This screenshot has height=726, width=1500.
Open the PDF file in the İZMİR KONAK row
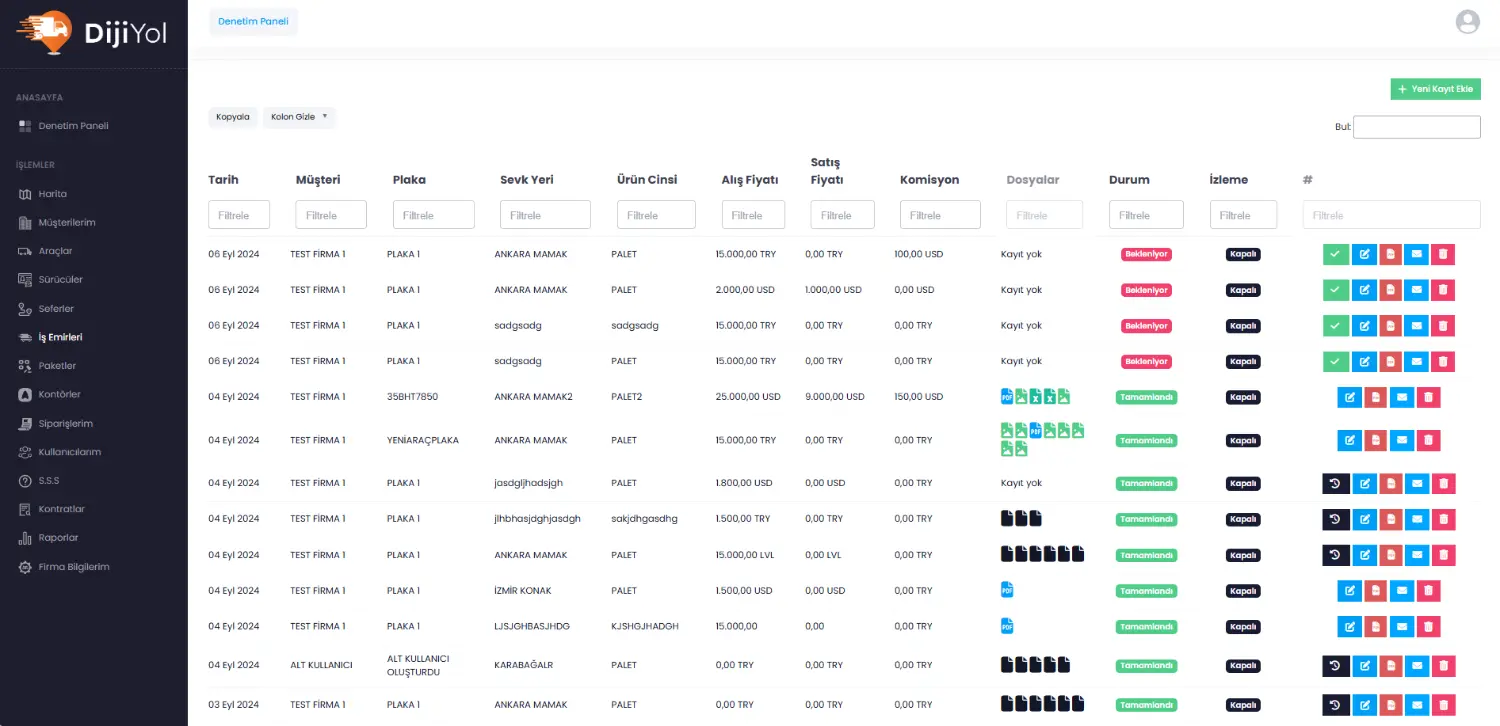click(1007, 590)
